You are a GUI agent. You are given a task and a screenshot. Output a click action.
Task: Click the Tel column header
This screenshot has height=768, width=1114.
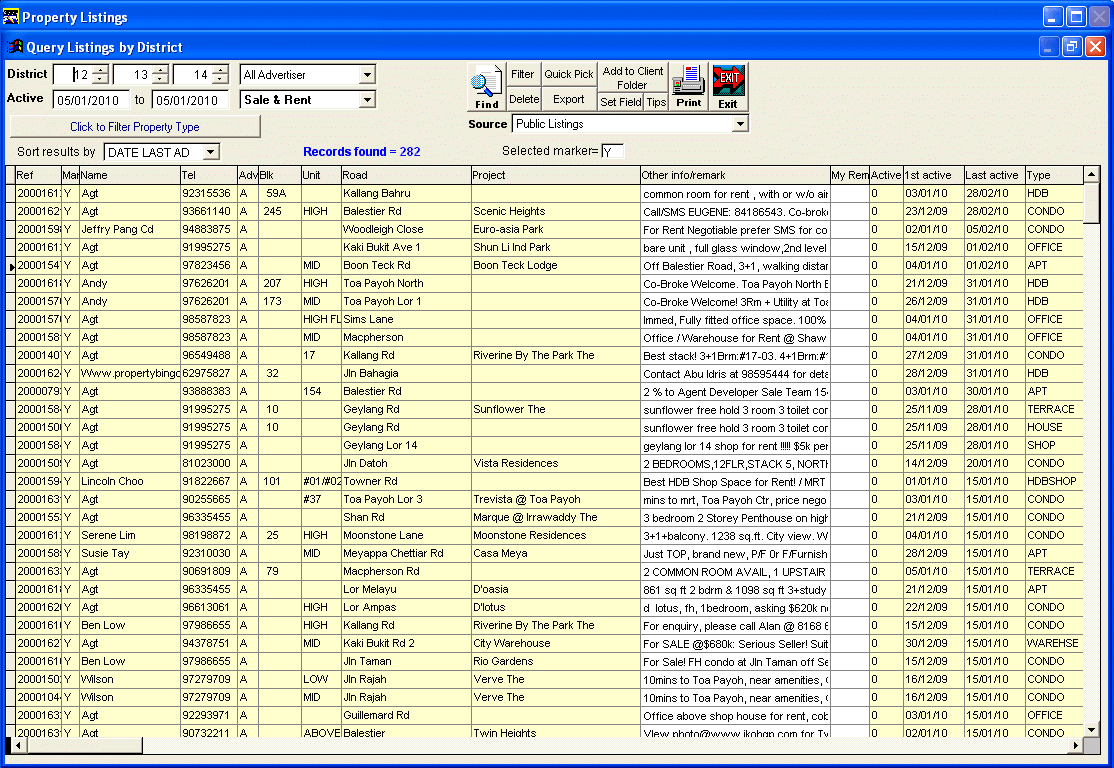coord(209,175)
